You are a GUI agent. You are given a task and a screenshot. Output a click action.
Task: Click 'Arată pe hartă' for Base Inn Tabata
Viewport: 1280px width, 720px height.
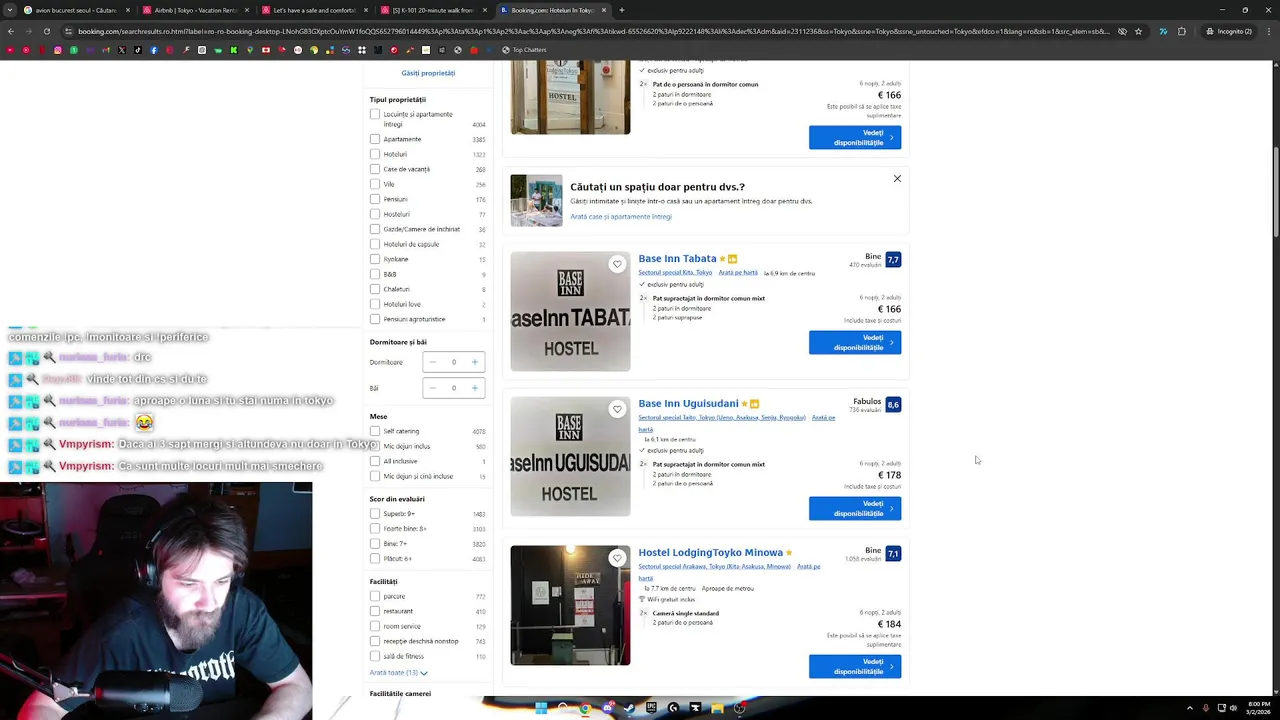738,273
